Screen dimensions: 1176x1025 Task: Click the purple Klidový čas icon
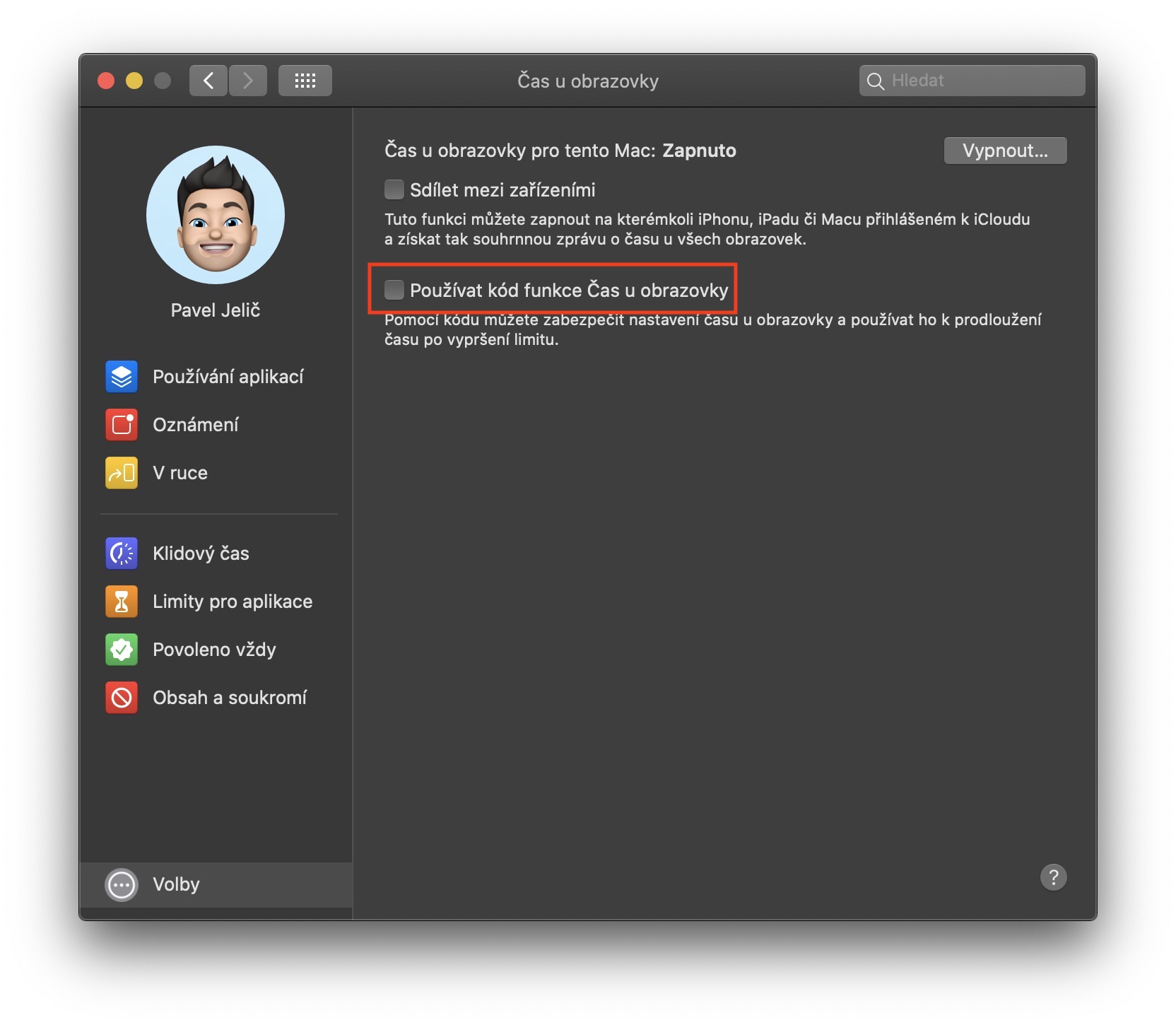coord(122,553)
